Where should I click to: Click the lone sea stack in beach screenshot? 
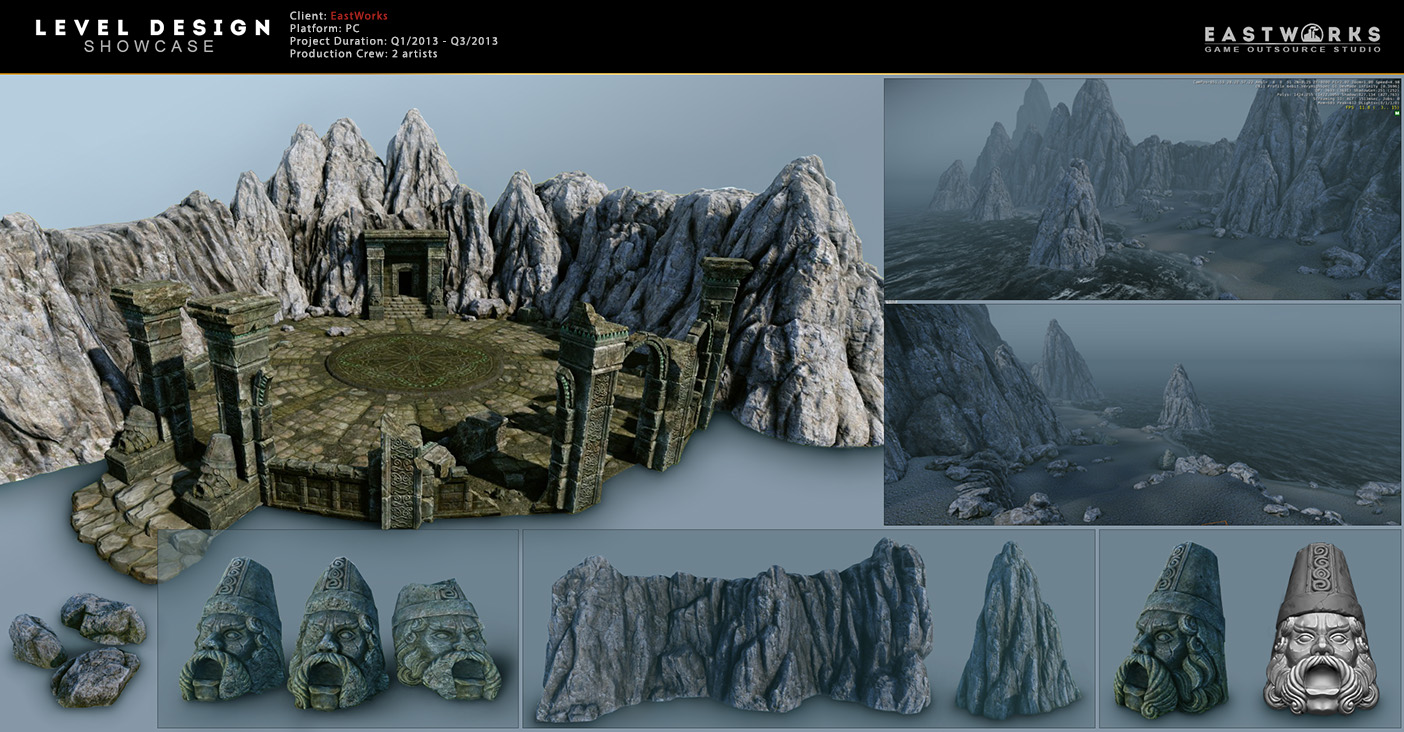(1183, 400)
